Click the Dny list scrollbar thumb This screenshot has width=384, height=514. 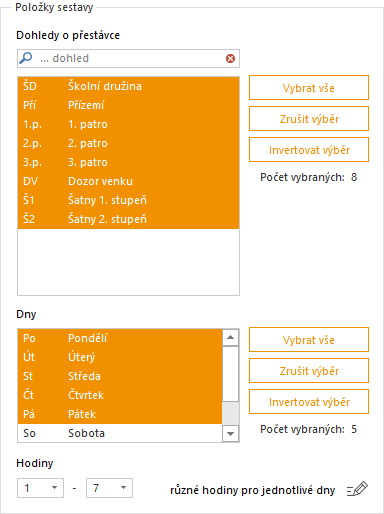coord(230,374)
